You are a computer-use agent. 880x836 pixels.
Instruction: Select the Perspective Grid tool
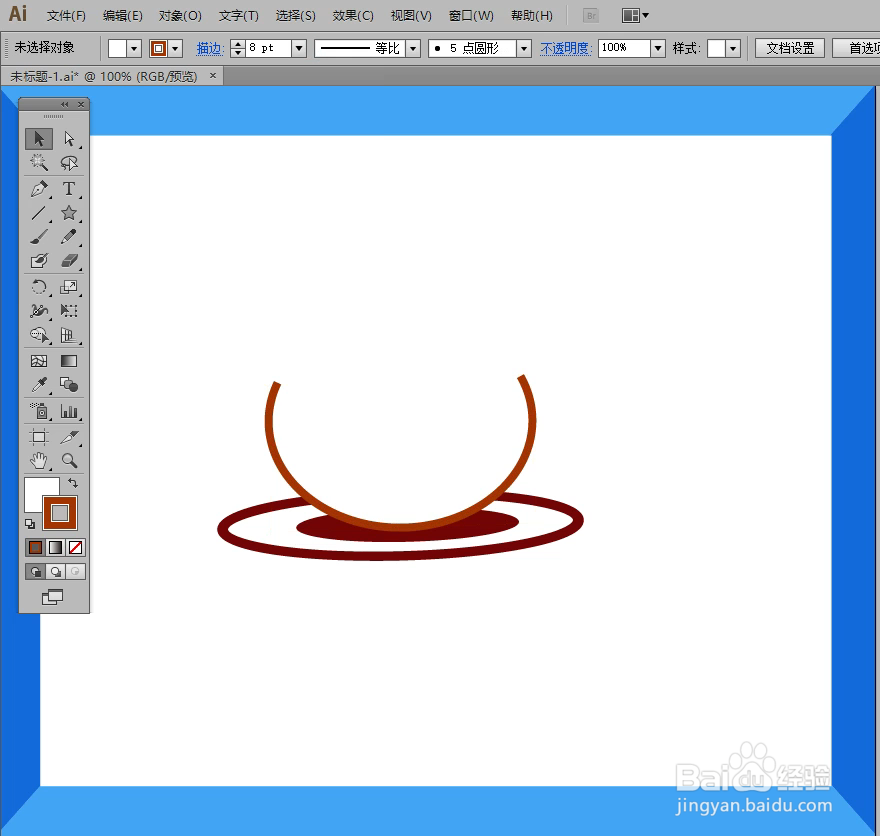(x=69, y=336)
